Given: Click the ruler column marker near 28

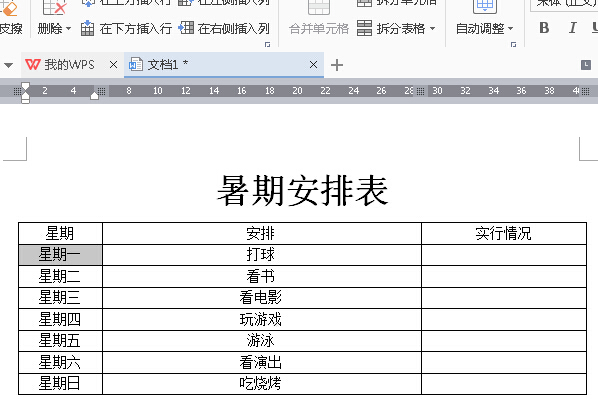Looking at the screenshot, I should click(420, 91).
